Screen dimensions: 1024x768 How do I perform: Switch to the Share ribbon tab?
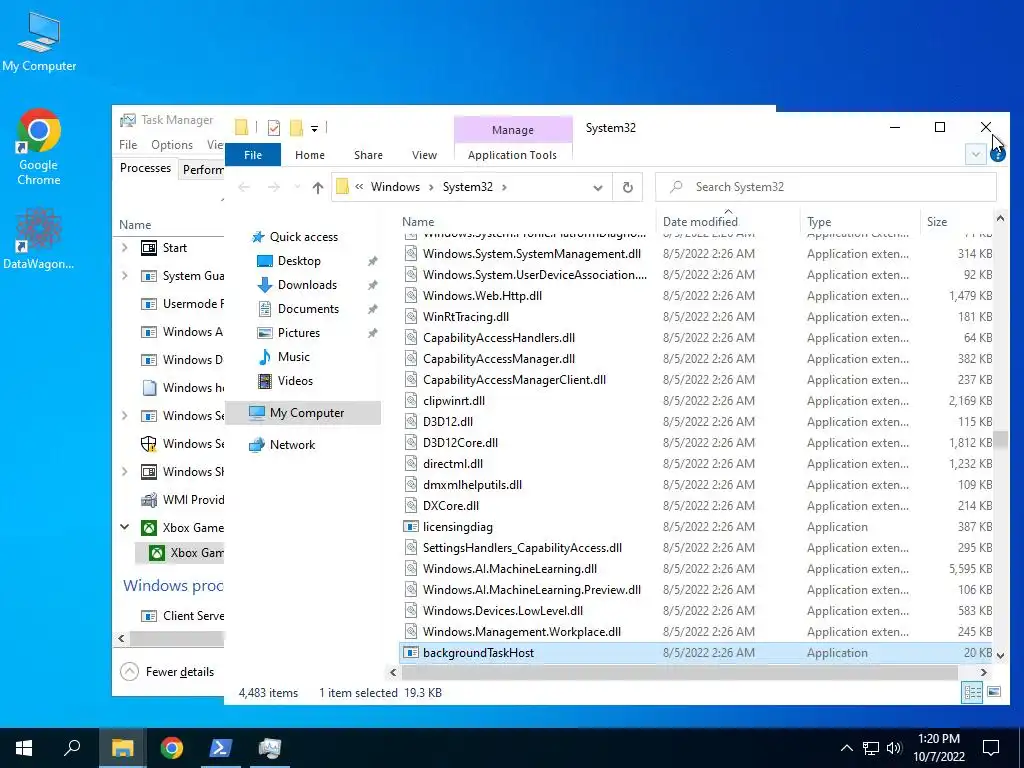click(368, 155)
